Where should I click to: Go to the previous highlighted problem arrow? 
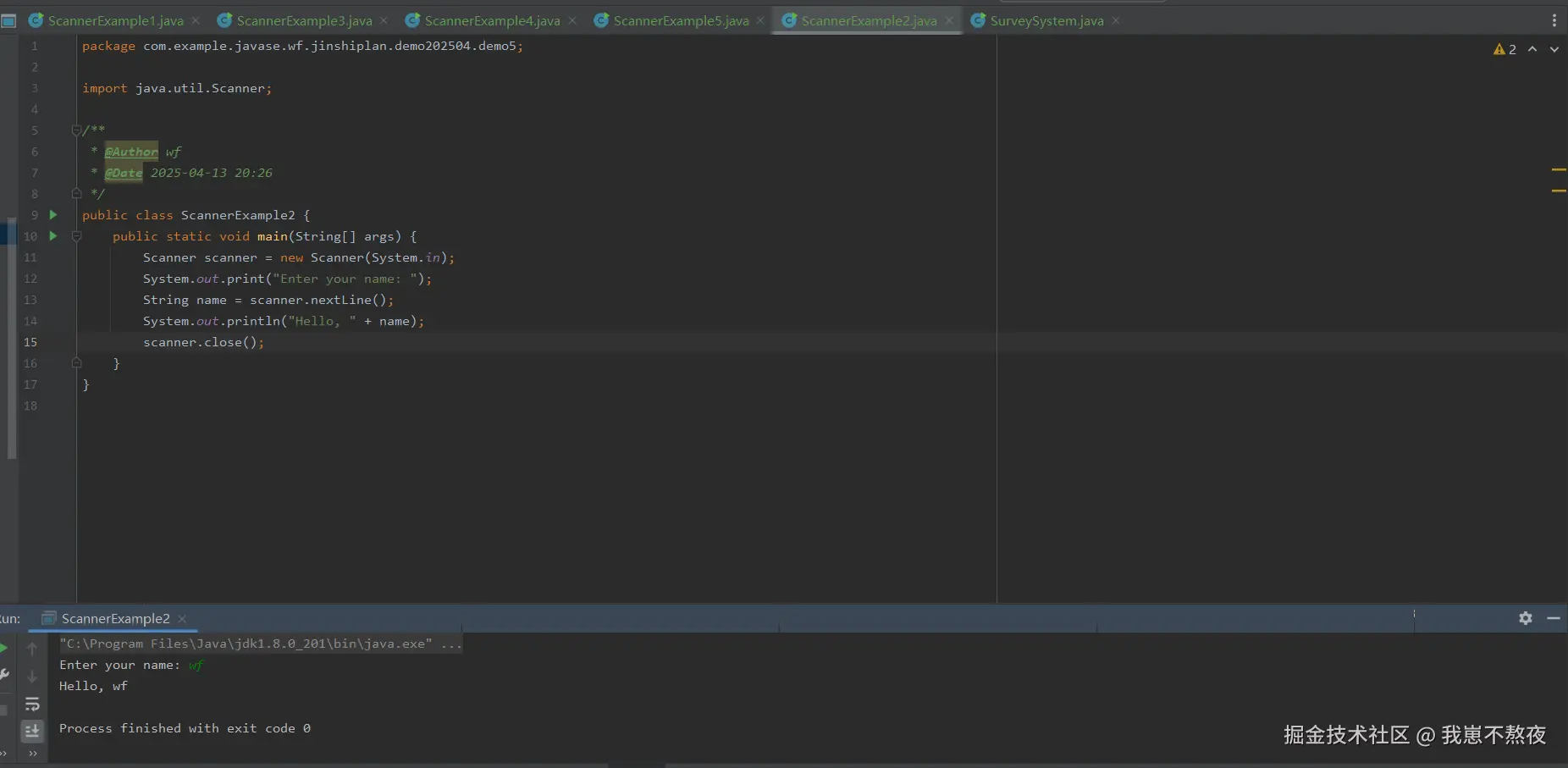tap(1532, 49)
